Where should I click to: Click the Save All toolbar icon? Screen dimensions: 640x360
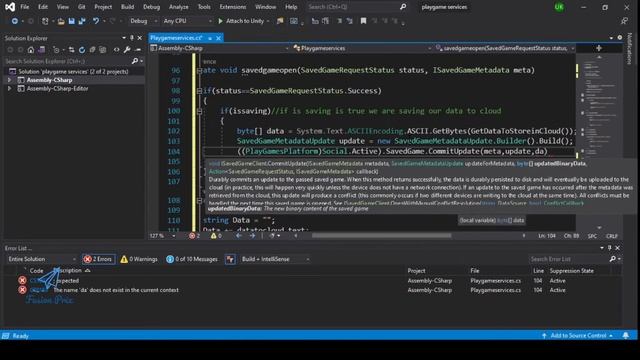(82, 21)
